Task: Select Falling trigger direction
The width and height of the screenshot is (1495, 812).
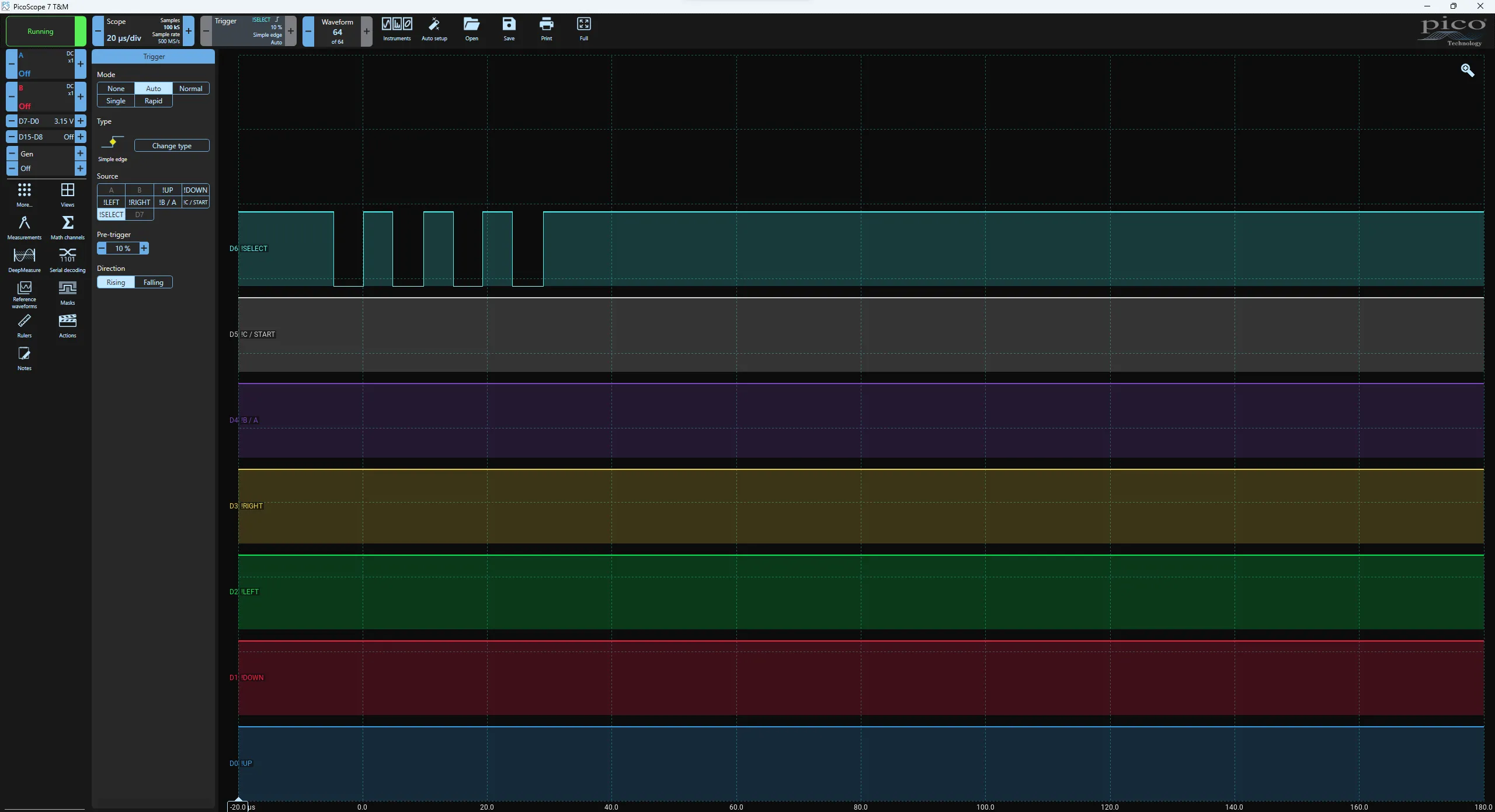Action: [153, 282]
